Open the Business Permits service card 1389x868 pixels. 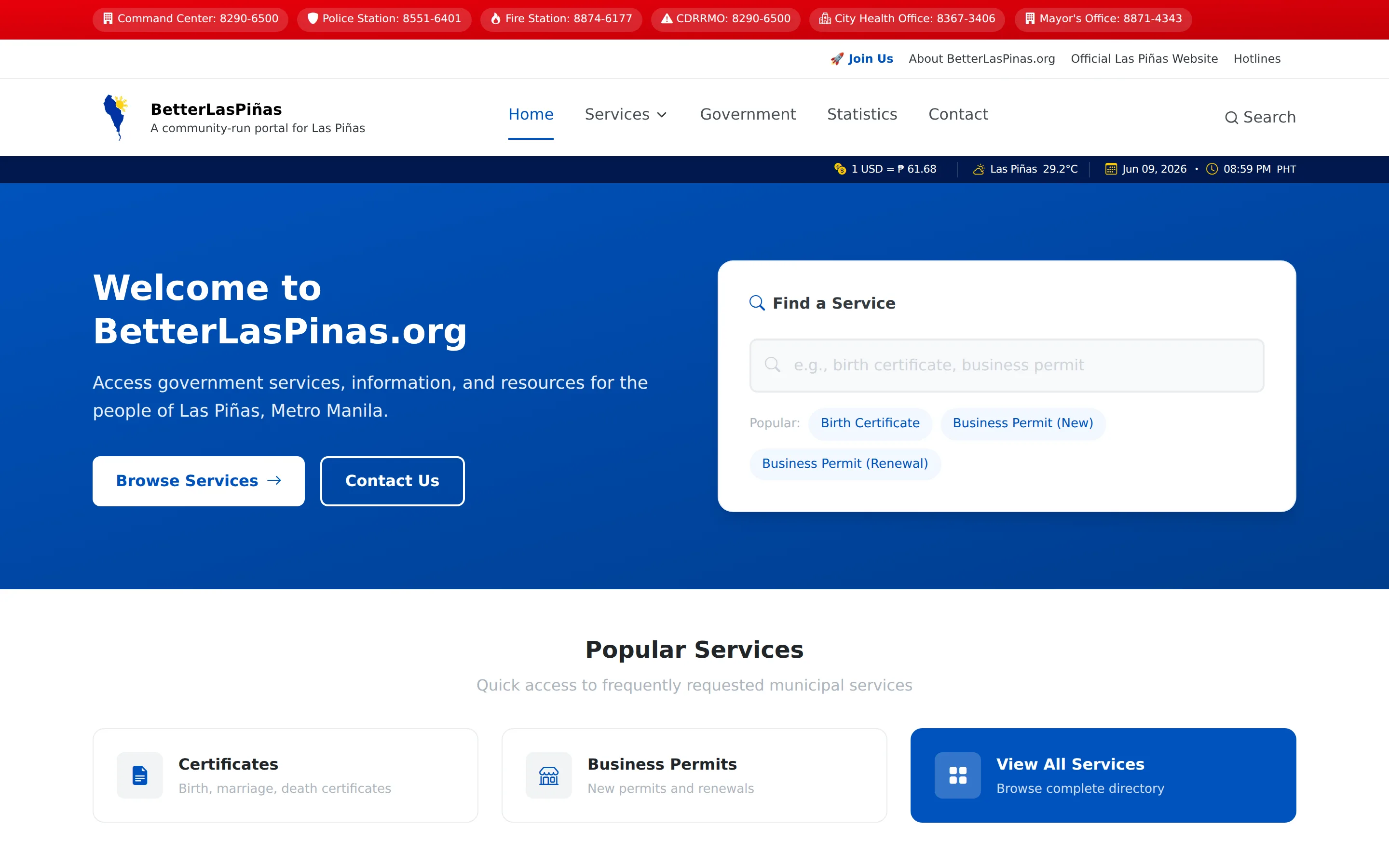(694, 775)
